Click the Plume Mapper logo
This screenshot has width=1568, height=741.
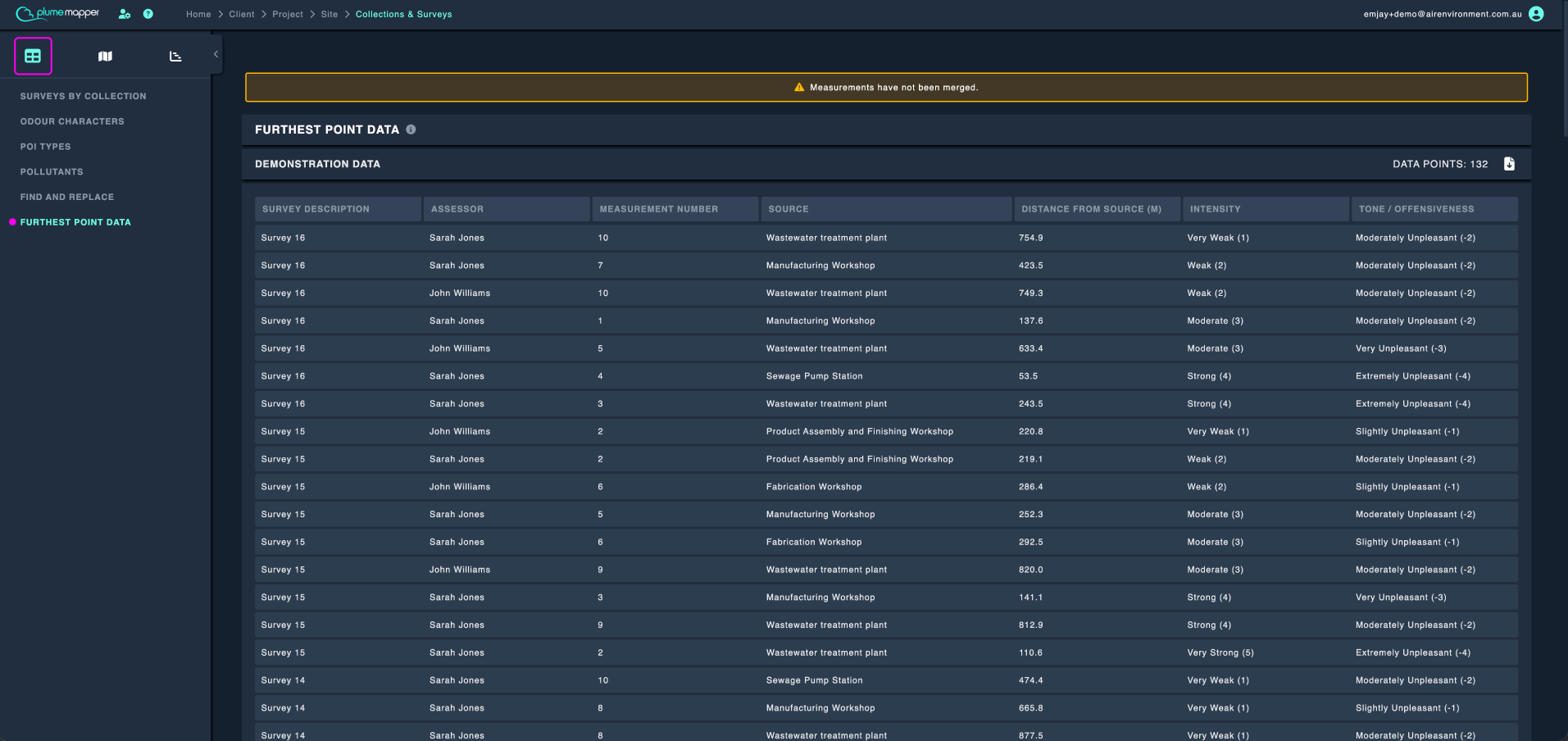tap(57, 13)
